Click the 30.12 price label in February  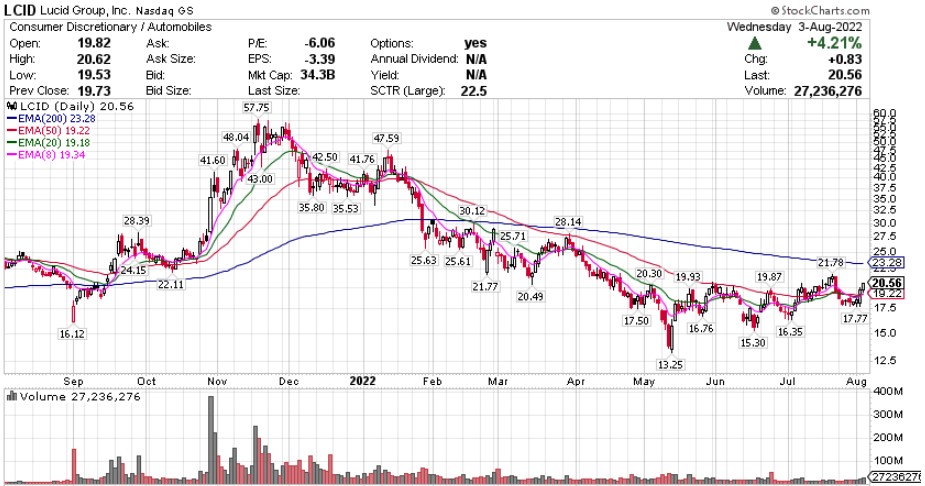tap(472, 211)
